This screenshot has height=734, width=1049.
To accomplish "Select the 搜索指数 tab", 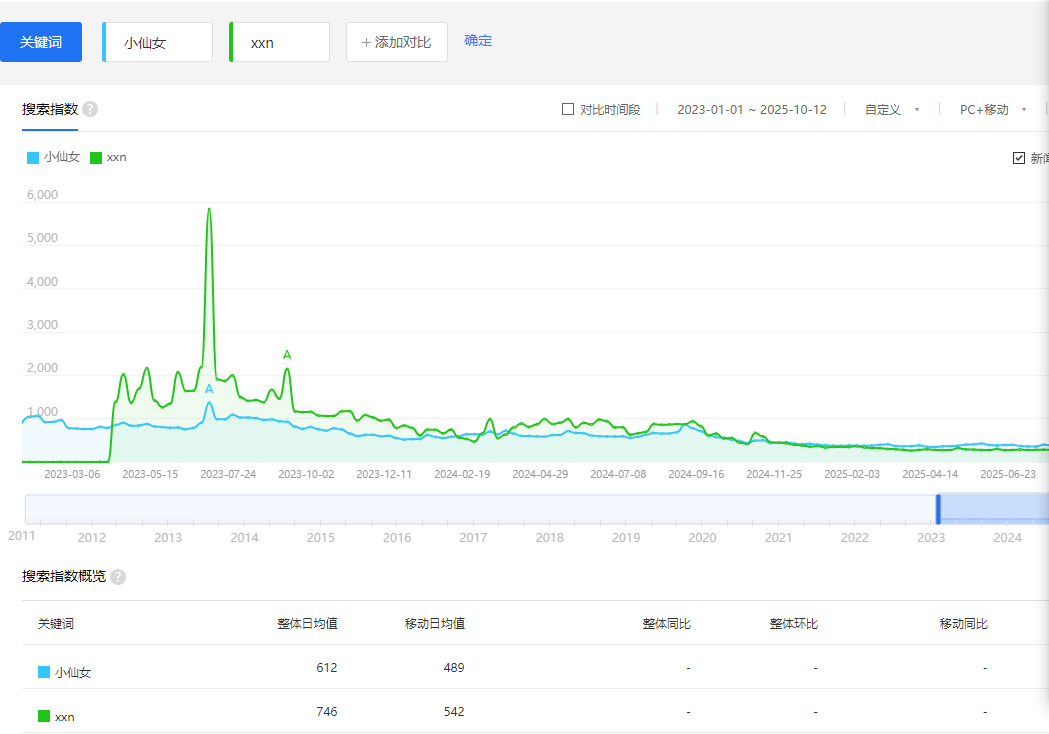I will [50, 109].
